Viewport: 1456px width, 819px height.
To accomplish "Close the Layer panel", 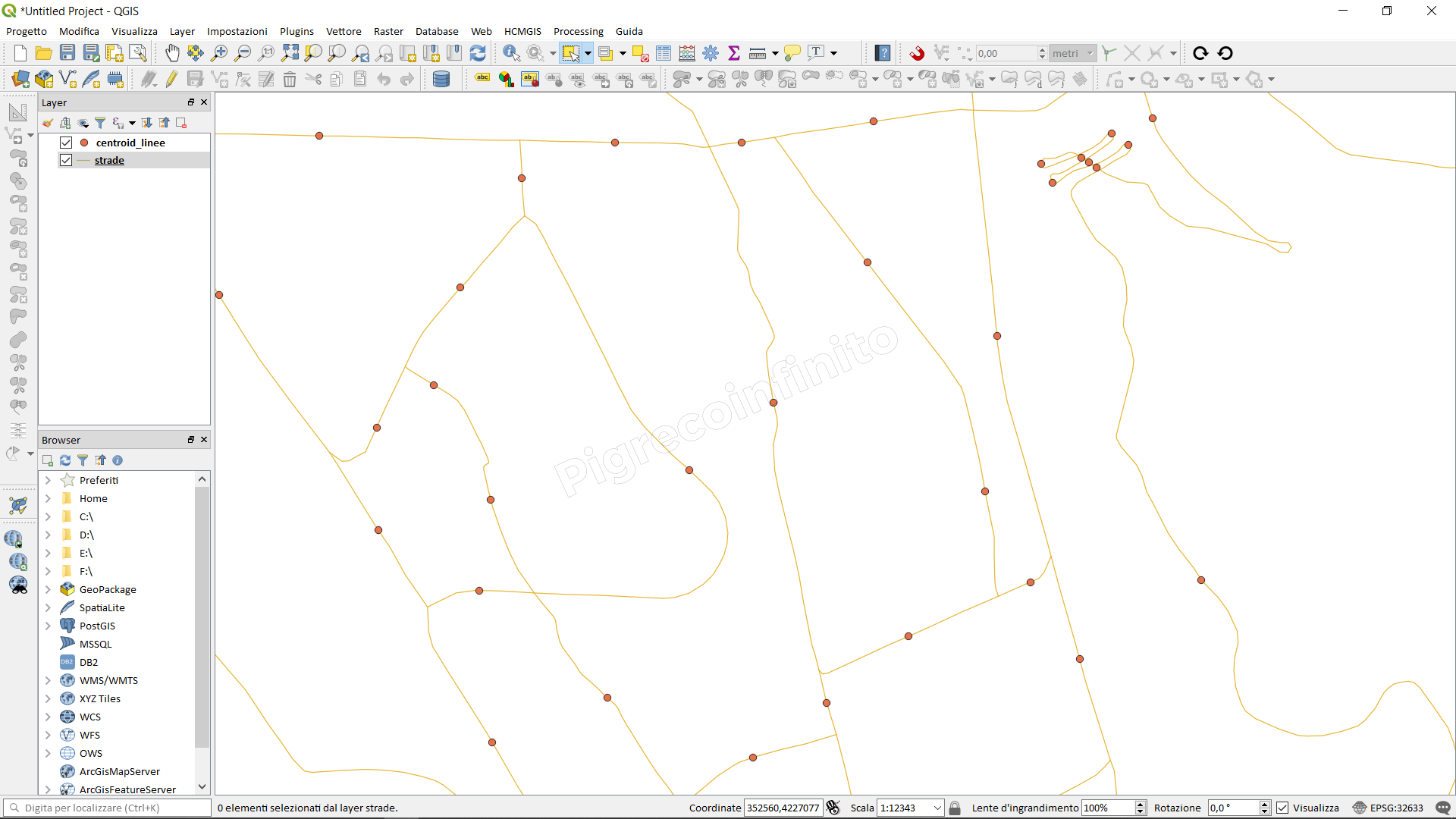I will click(x=204, y=102).
